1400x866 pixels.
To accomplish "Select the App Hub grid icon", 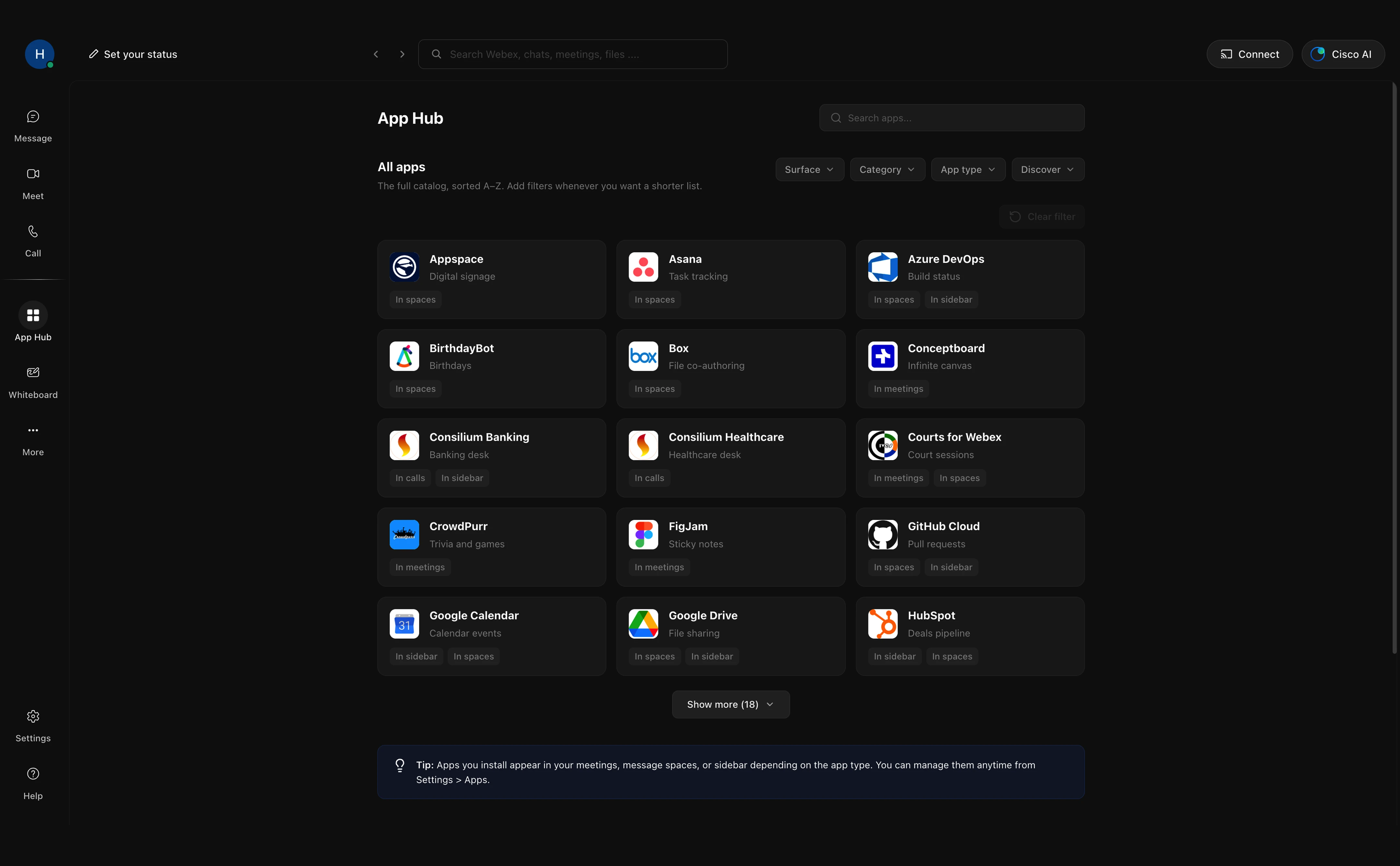I will coord(33,316).
